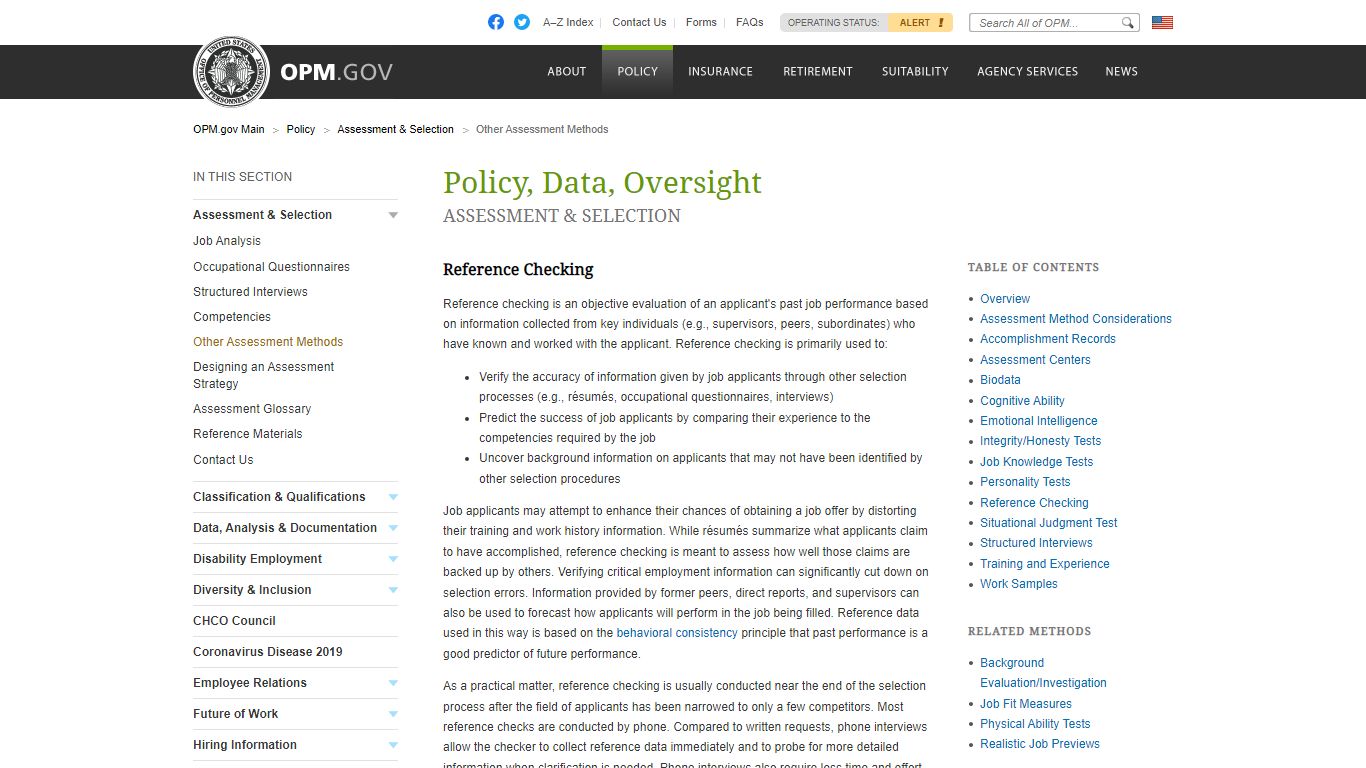Open Realistic Job Previews related method
The height and width of the screenshot is (768, 1366).
[x=1040, y=744]
